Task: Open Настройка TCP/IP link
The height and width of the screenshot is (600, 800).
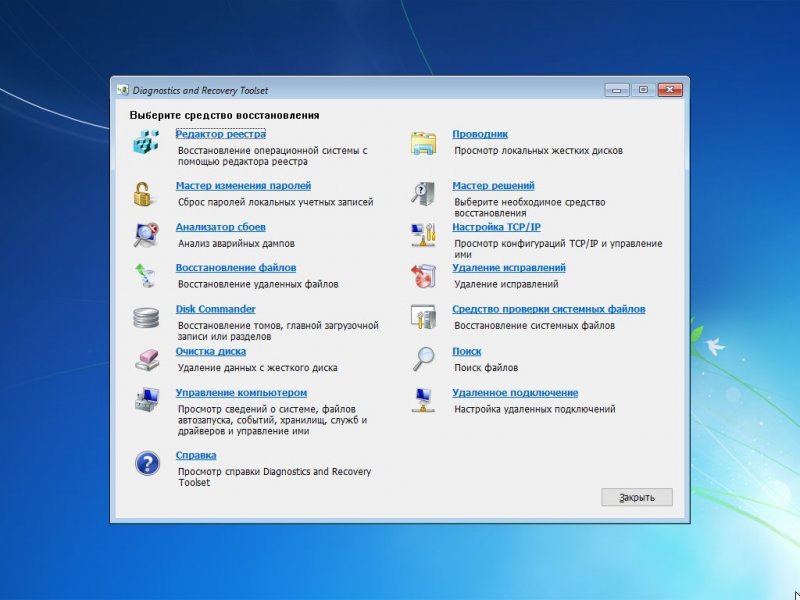Action: (496, 227)
